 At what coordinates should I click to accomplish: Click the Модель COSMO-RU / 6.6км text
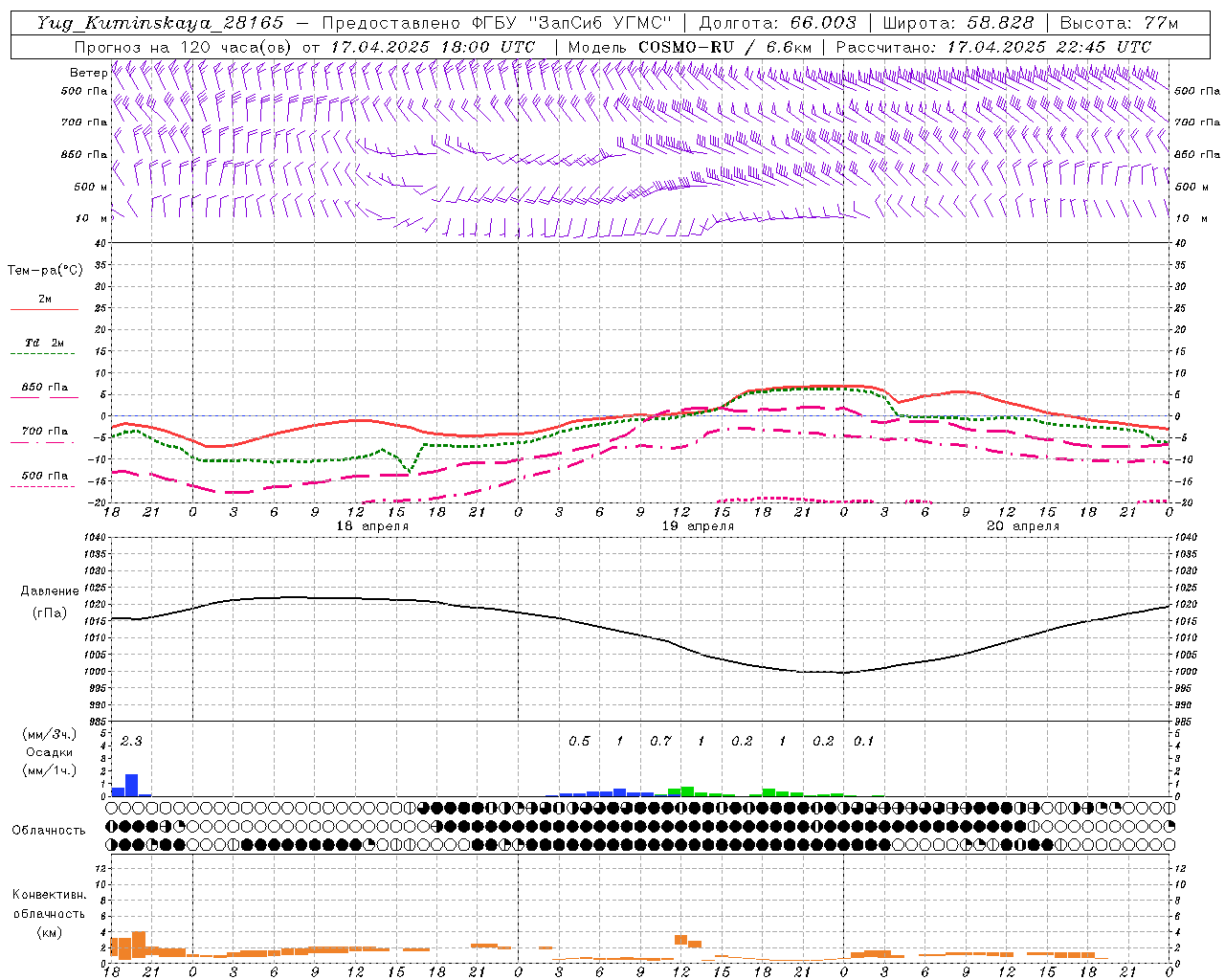click(x=689, y=47)
